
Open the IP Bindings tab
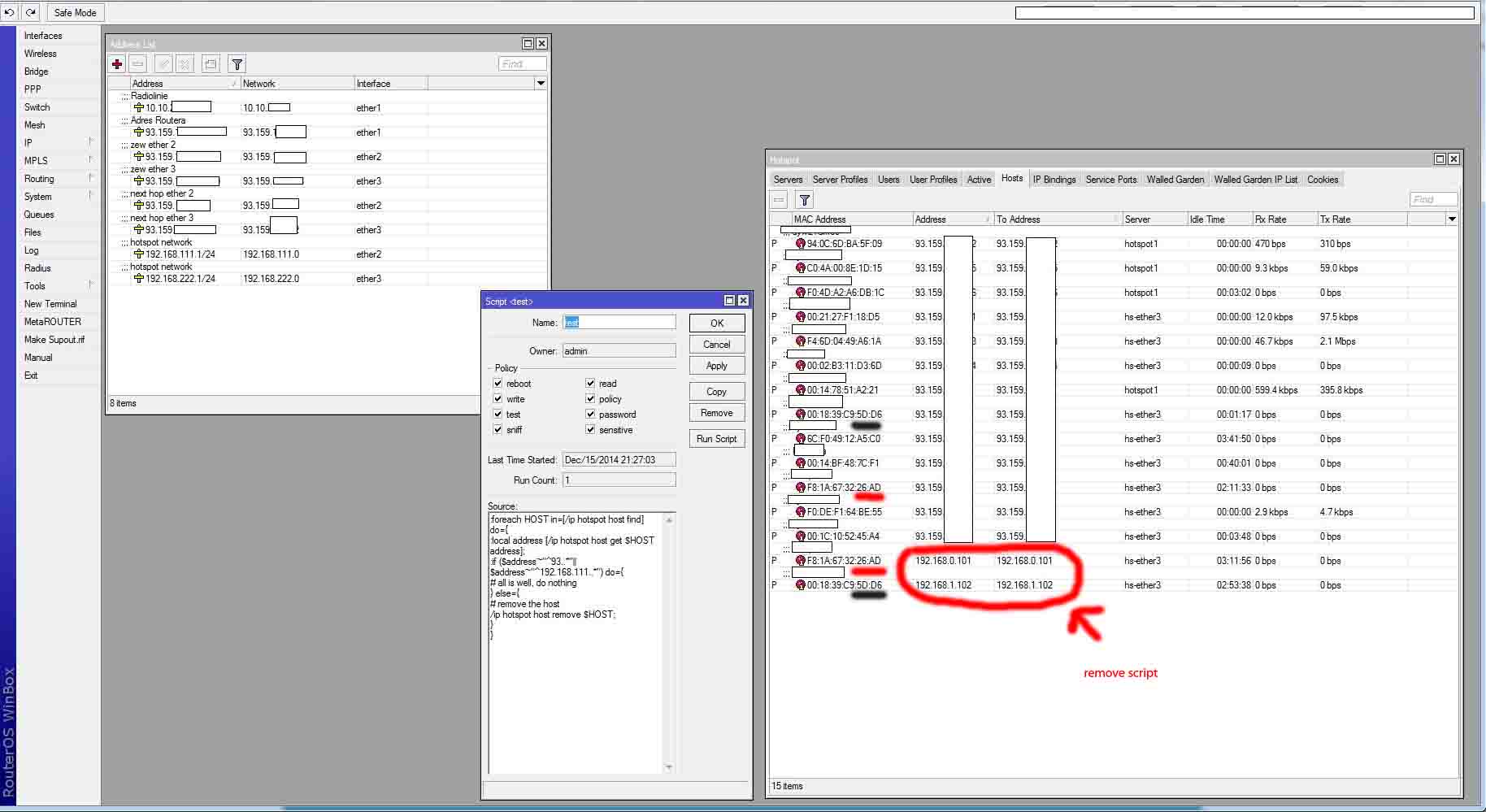tap(1054, 179)
